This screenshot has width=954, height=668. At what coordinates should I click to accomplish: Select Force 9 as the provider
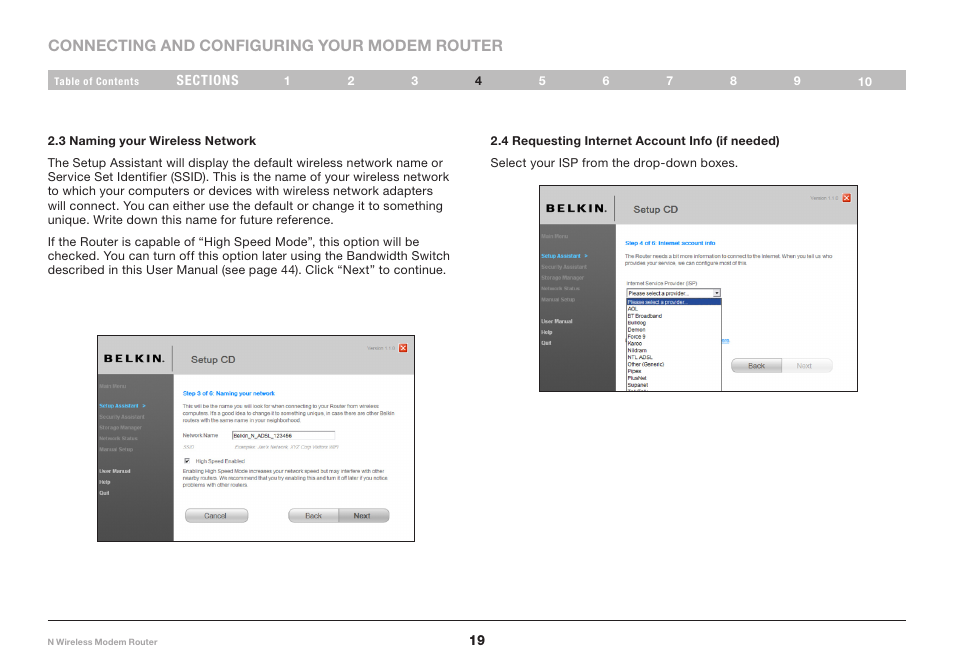636,336
